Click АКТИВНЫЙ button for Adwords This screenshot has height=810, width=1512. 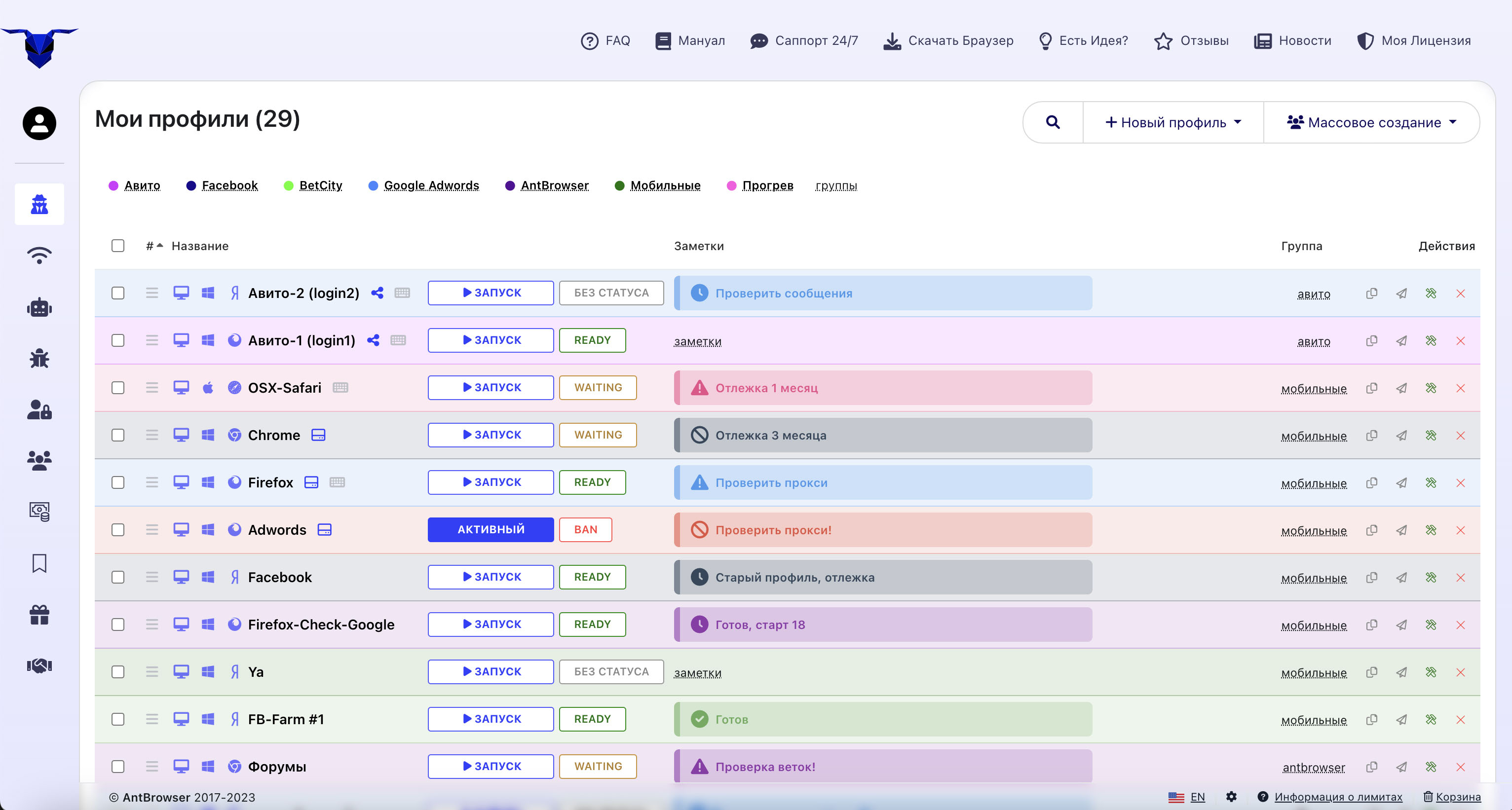pos(491,529)
